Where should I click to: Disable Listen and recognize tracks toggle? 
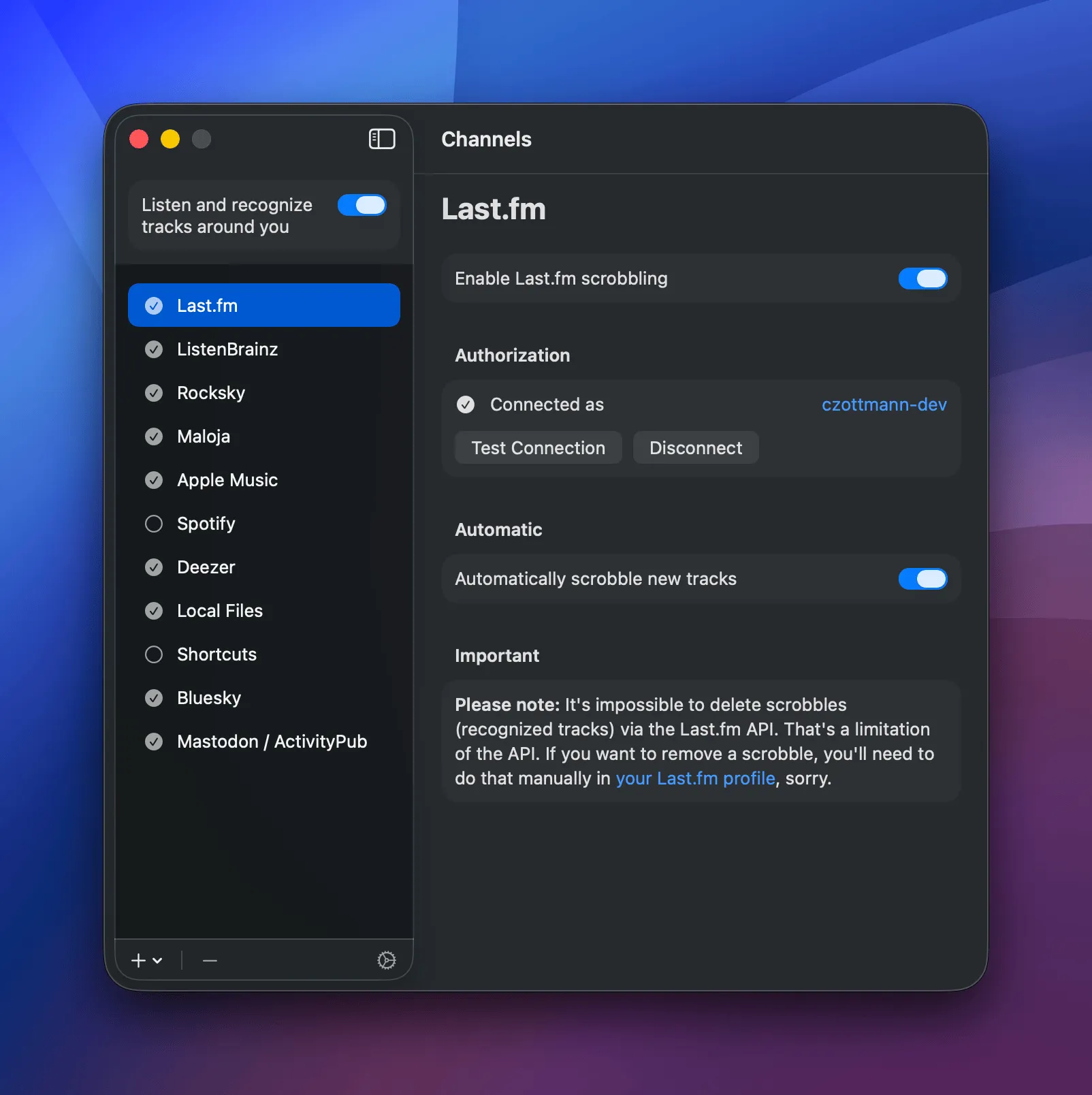pyautogui.click(x=362, y=205)
